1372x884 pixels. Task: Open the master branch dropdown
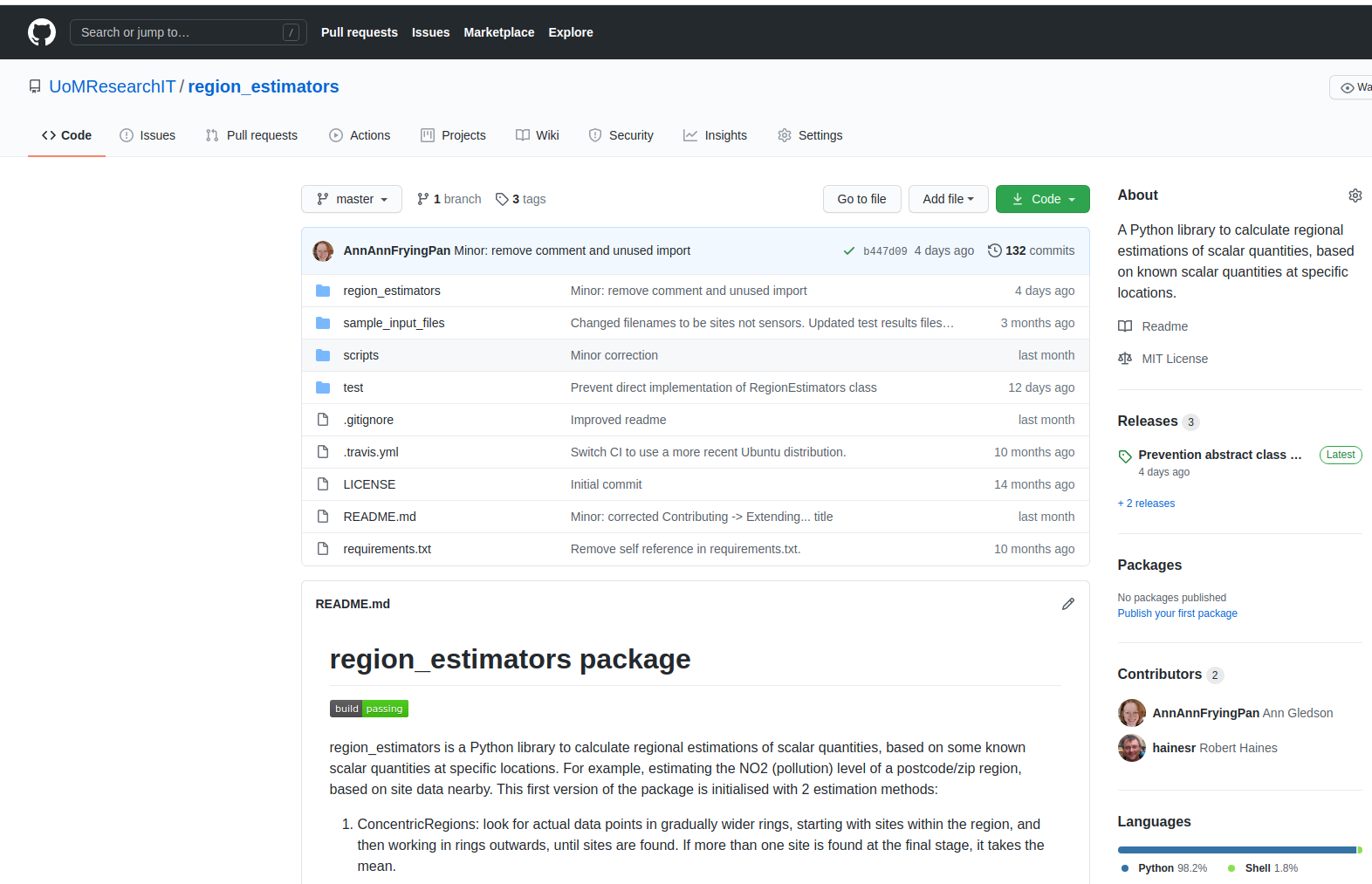point(352,199)
